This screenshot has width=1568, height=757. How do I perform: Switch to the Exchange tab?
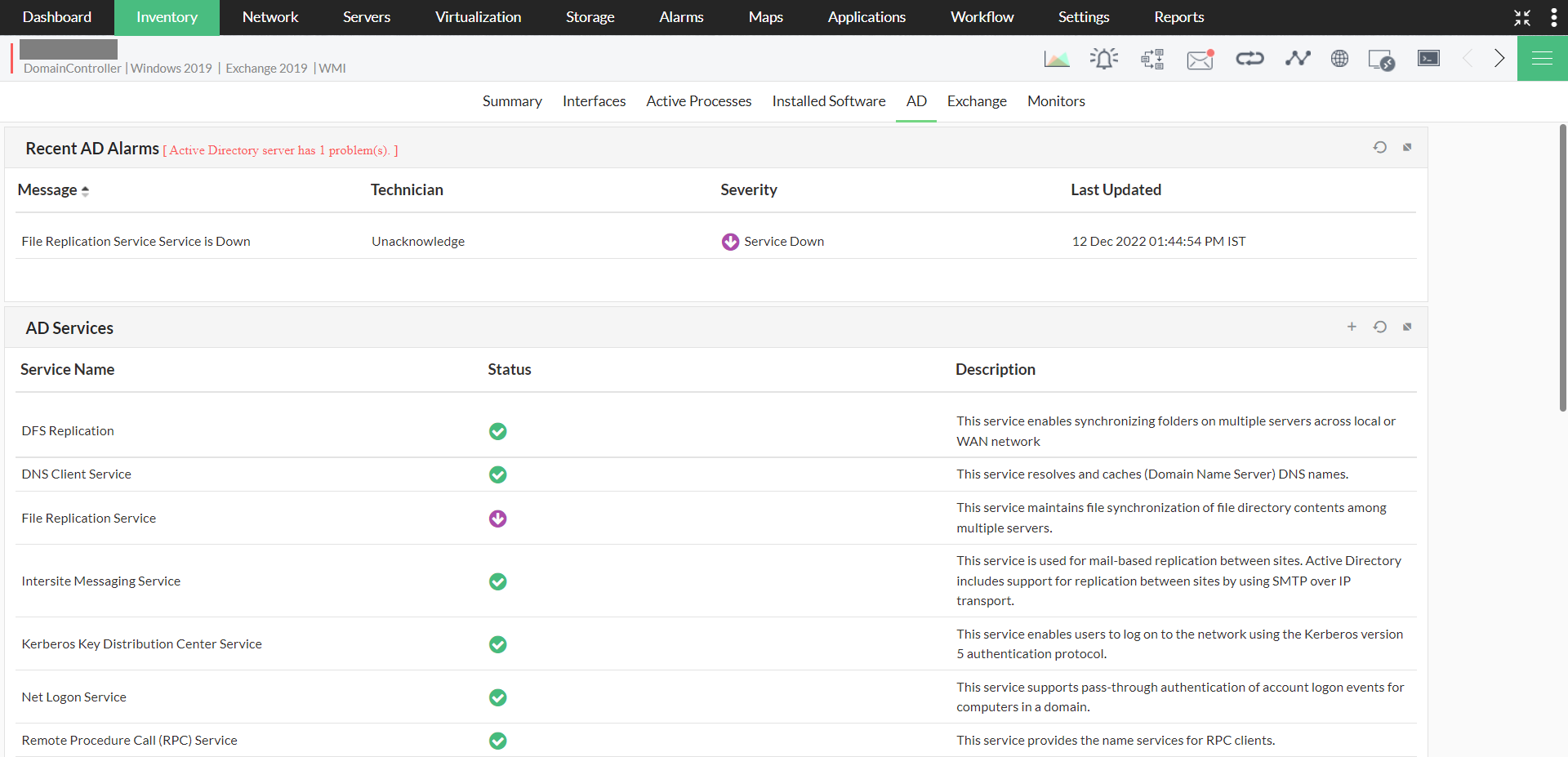click(977, 101)
